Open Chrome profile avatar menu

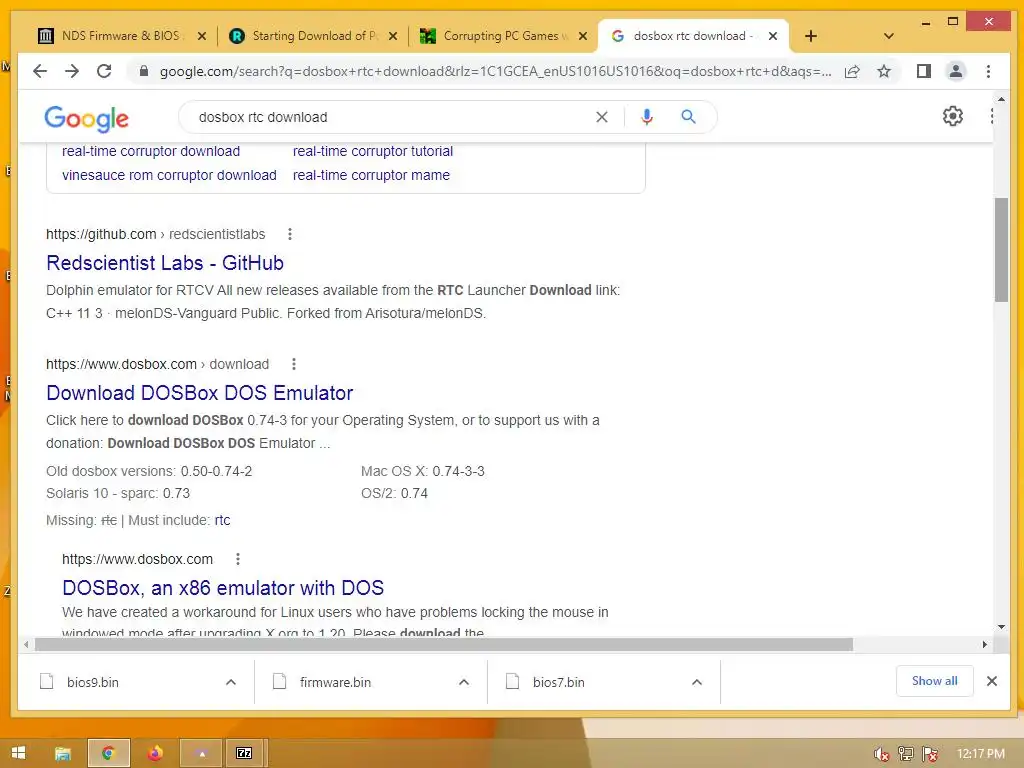[x=955, y=71]
